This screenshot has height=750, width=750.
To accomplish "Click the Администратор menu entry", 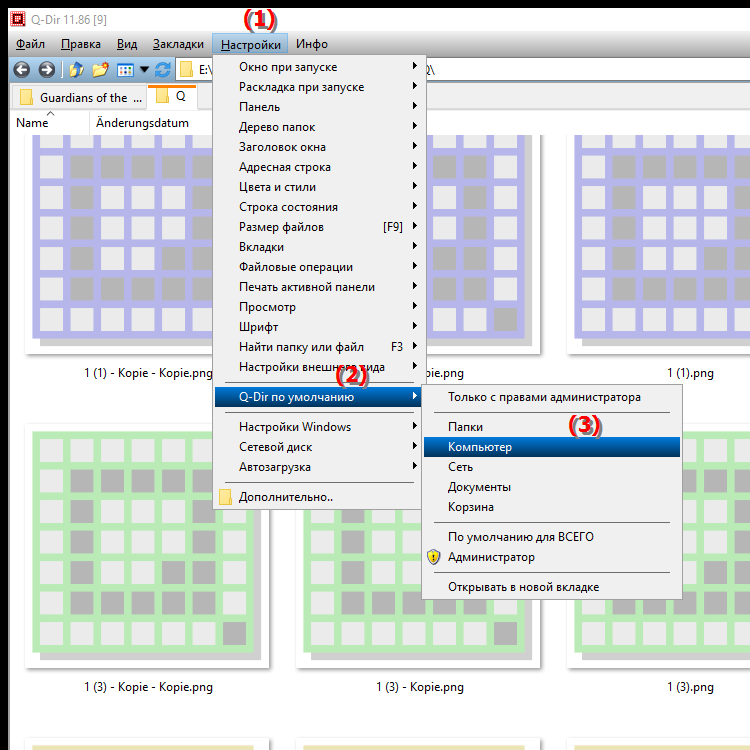I will point(551,557).
